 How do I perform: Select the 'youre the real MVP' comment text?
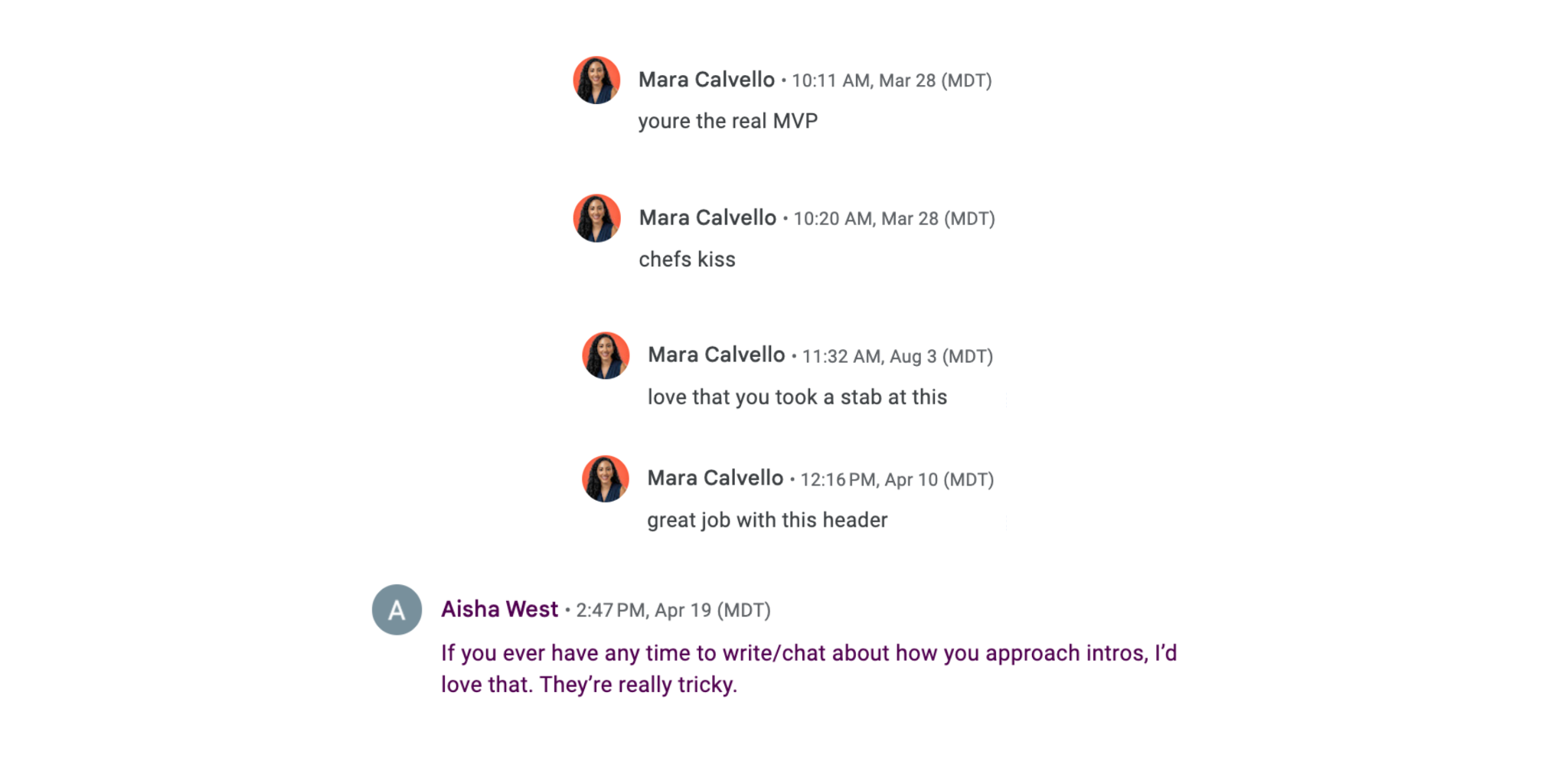tap(727, 121)
